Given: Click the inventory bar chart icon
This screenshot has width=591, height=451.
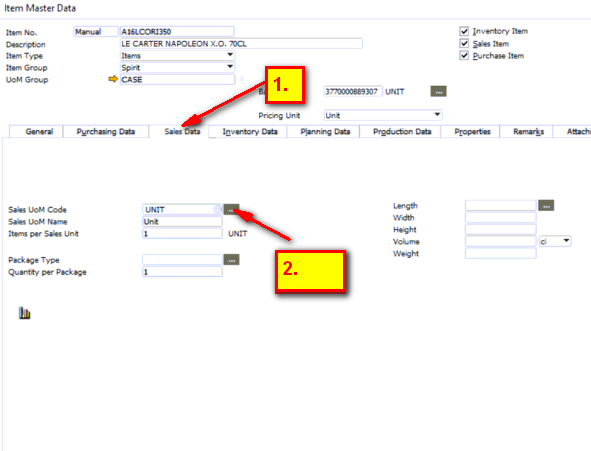Looking at the screenshot, I should tap(24, 313).
